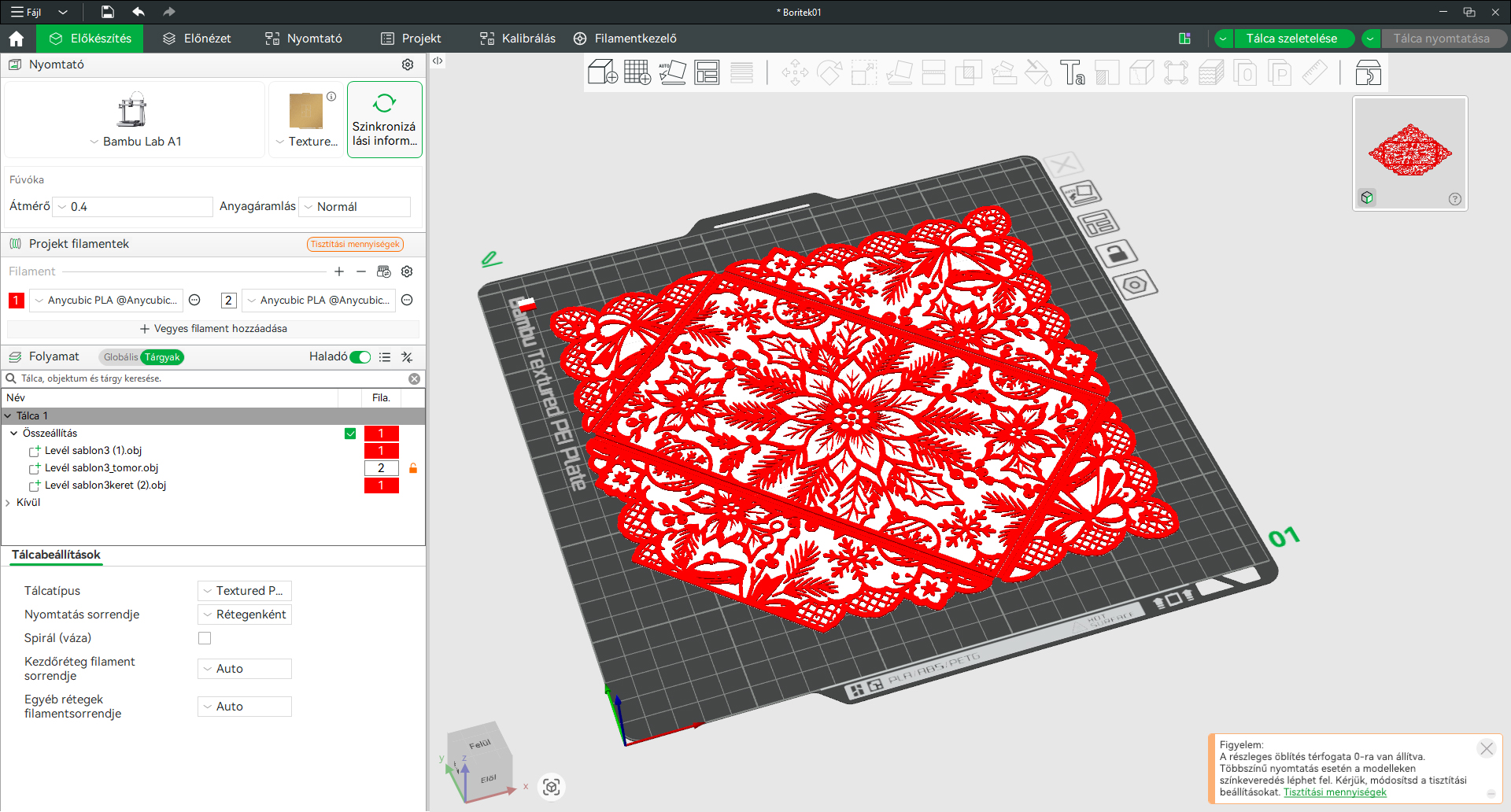The height and width of the screenshot is (812, 1511).
Task: Click the plate arrange icon beside bed
Action: tap(1098, 223)
